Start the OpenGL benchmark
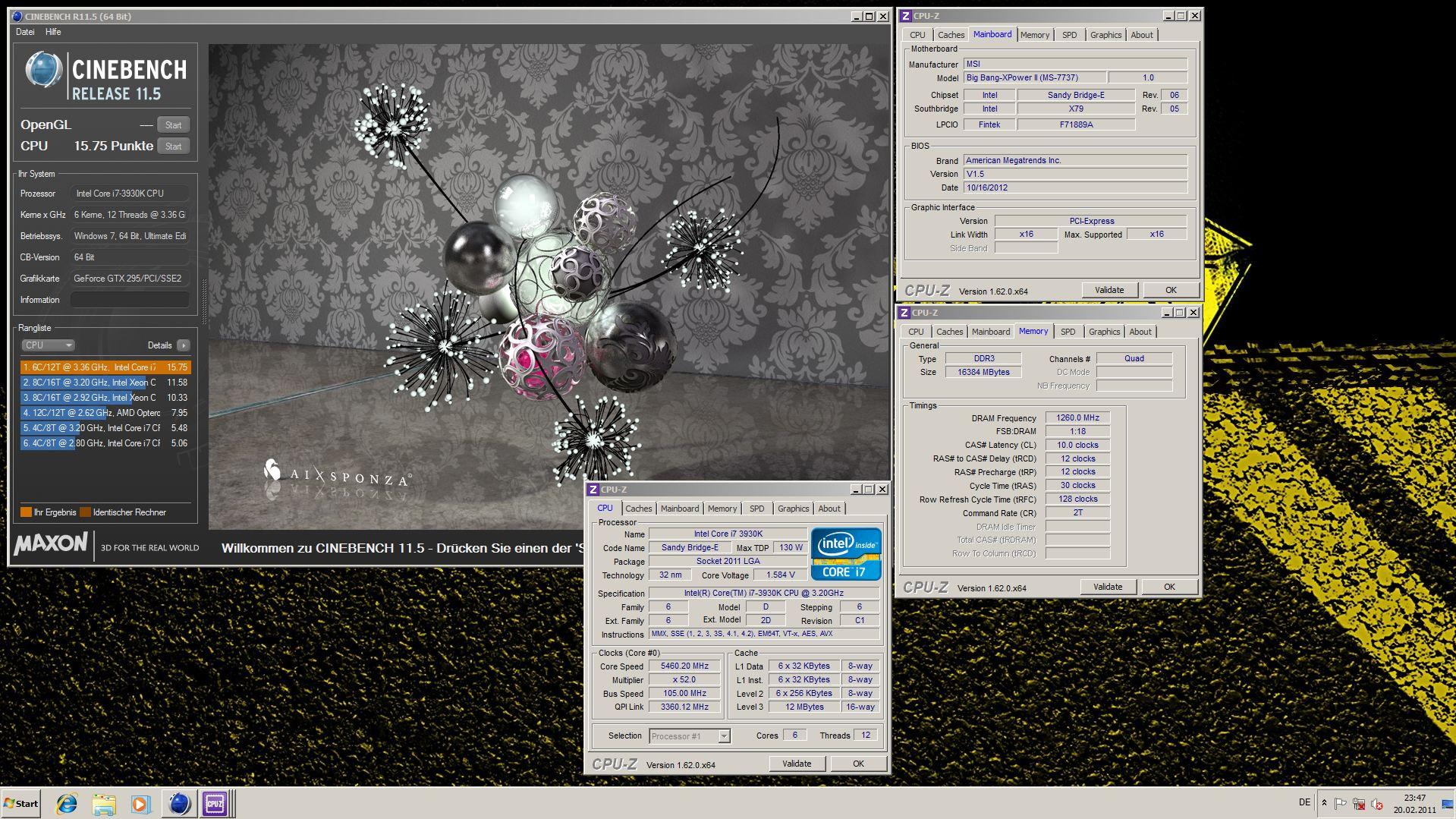The width and height of the screenshot is (1456, 819). point(173,125)
